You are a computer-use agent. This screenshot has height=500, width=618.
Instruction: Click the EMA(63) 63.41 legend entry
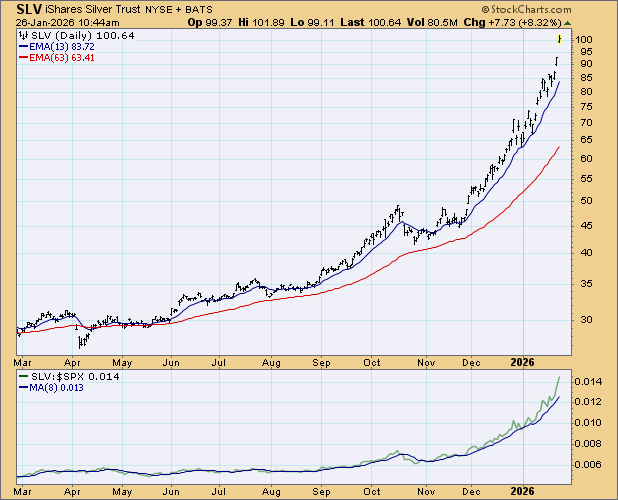pos(62,58)
